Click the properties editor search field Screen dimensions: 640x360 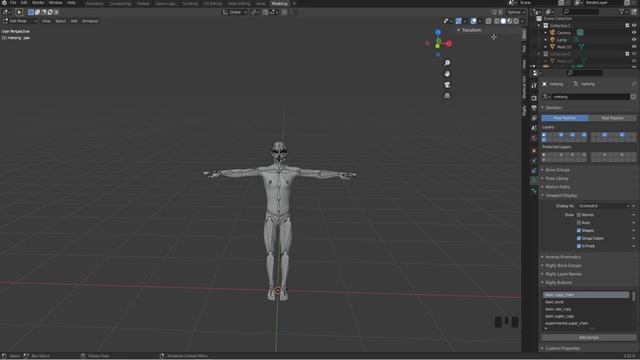click(585, 73)
